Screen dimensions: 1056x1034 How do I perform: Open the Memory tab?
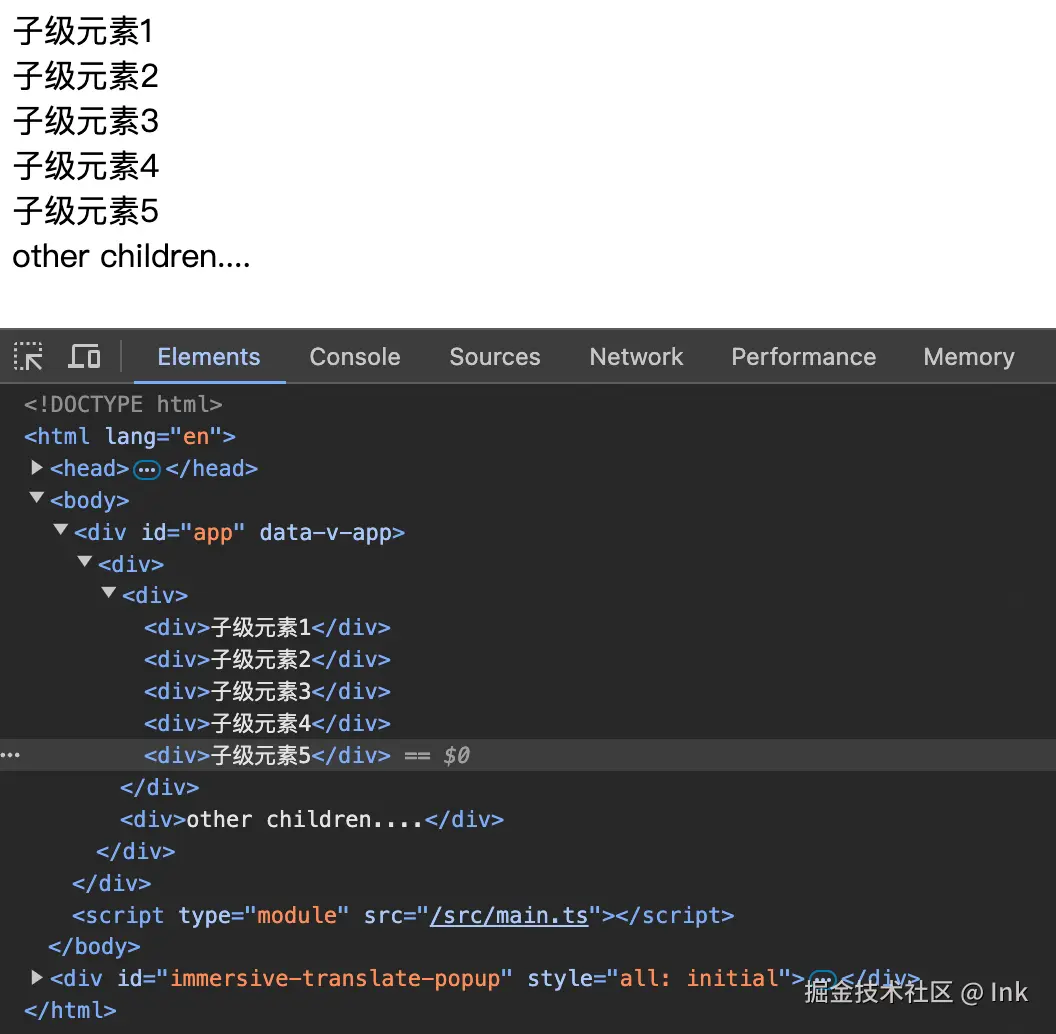pyautogui.click(x=968, y=356)
